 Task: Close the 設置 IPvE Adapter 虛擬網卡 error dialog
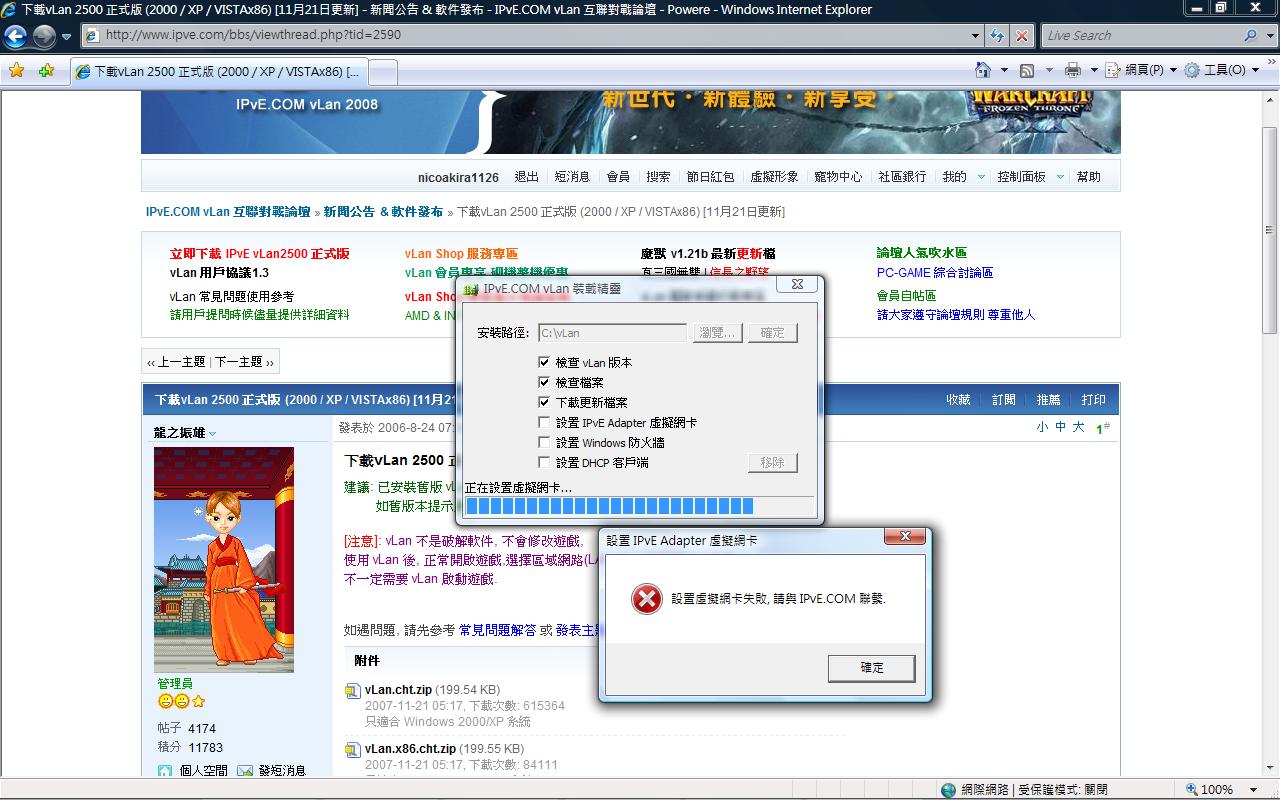click(x=905, y=538)
